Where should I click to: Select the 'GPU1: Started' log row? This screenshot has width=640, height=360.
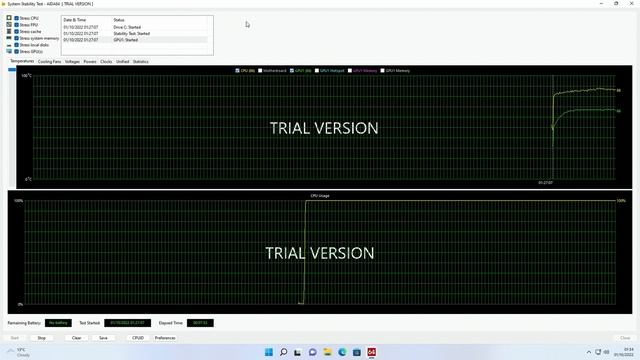(135, 40)
